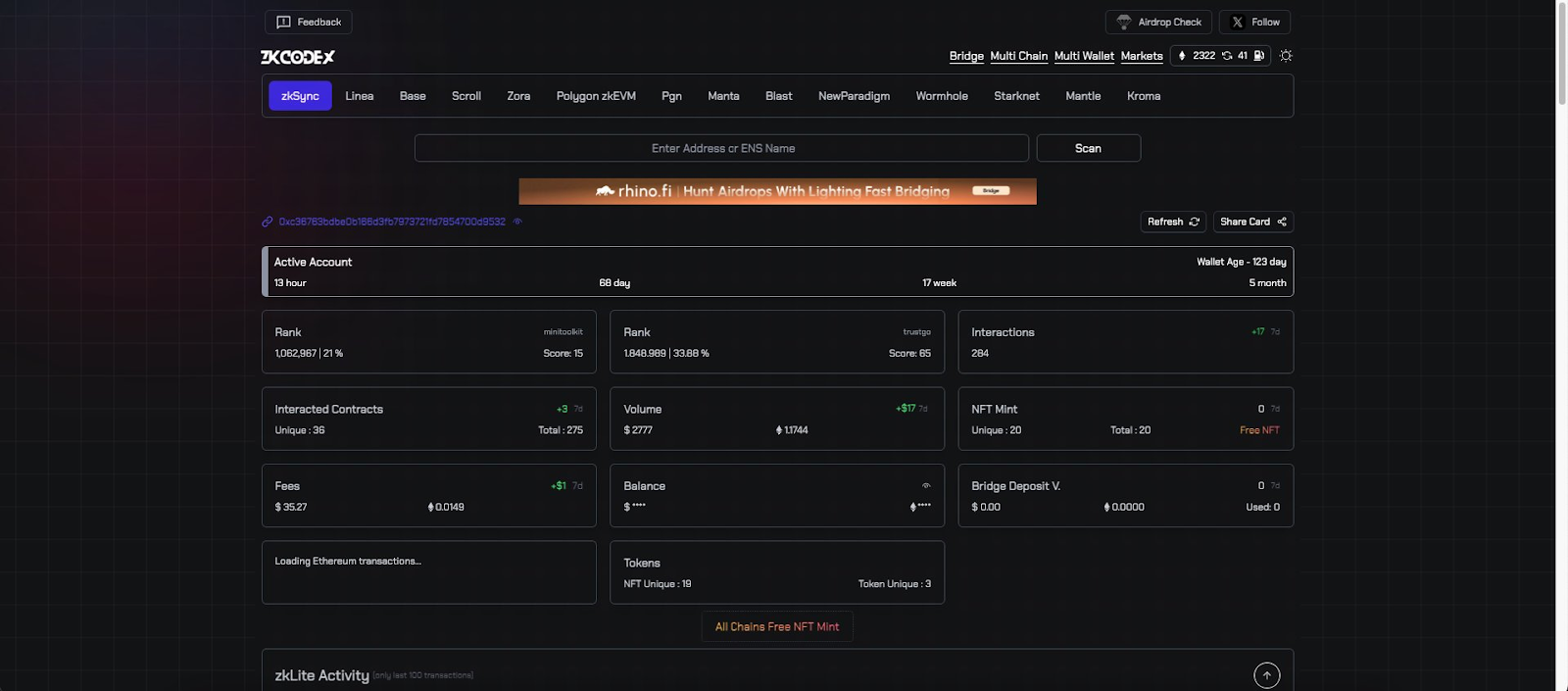Click the trustgo label in Rank card

[916, 332]
